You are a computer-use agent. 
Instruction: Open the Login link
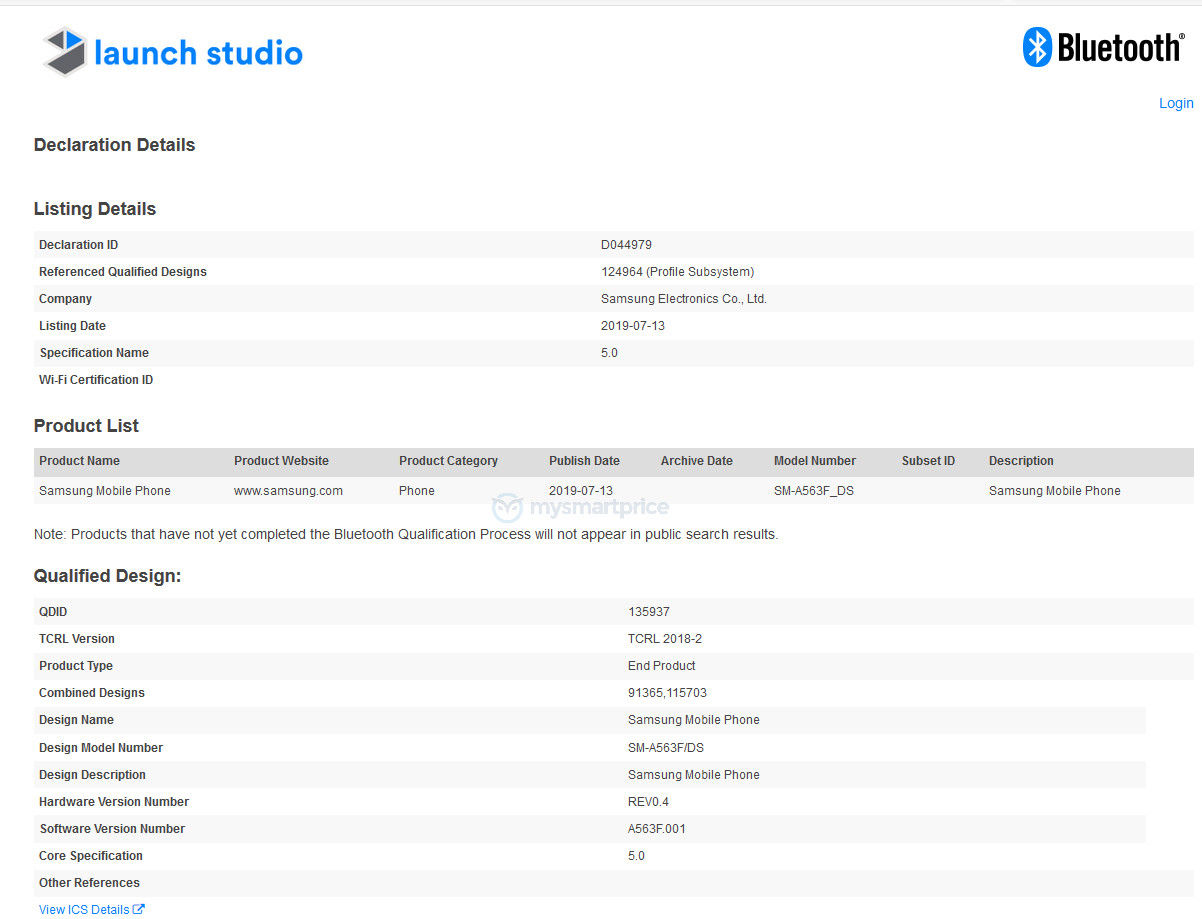coord(1176,103)
